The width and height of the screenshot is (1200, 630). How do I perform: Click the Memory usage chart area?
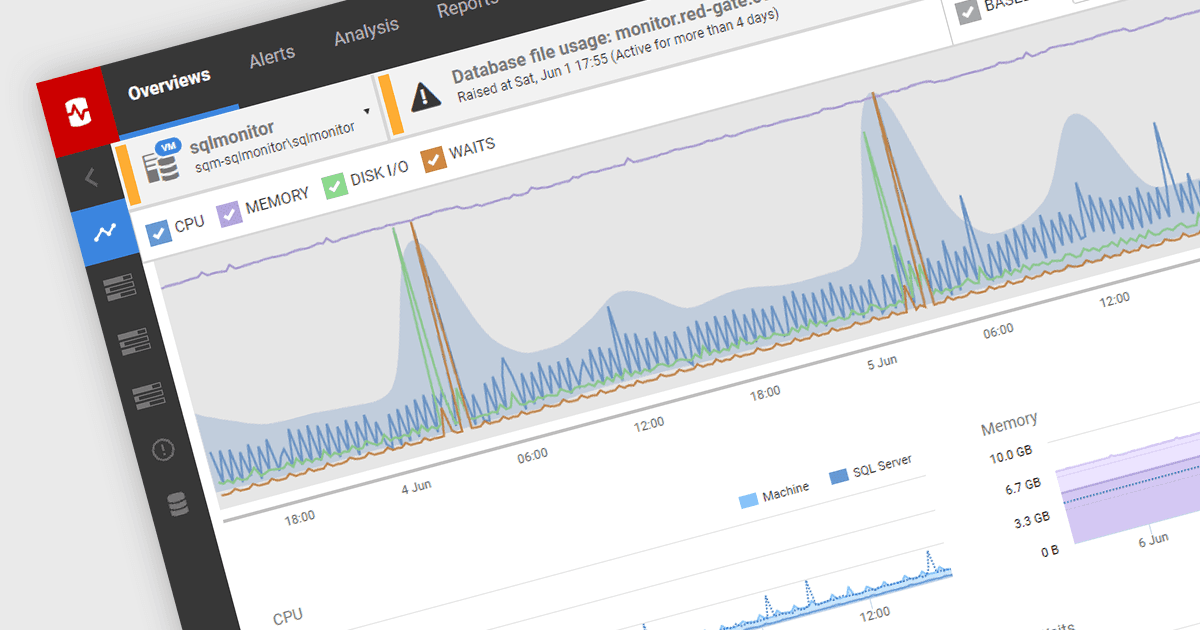point(1130,490)
